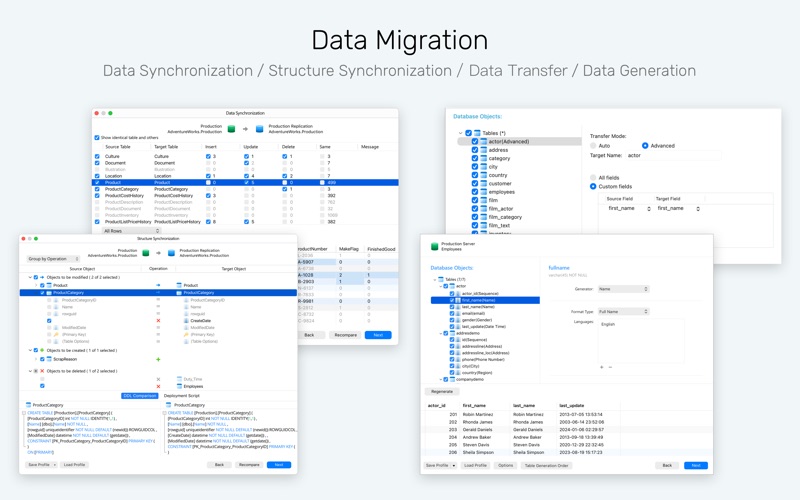The height and width of the screenshot is (500, 800).
Task: Click the red X delete icon beside Employees
Action: (x=158, y=386)
